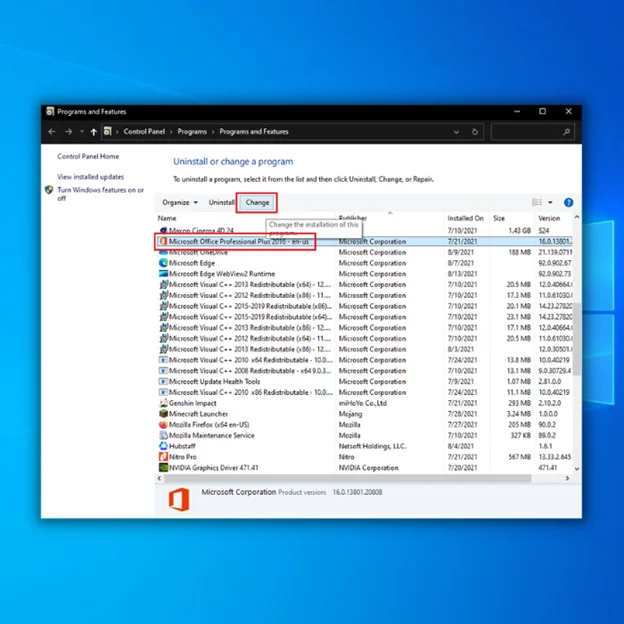Expand the view options dropdown arrow

click(x=550, y=203)
